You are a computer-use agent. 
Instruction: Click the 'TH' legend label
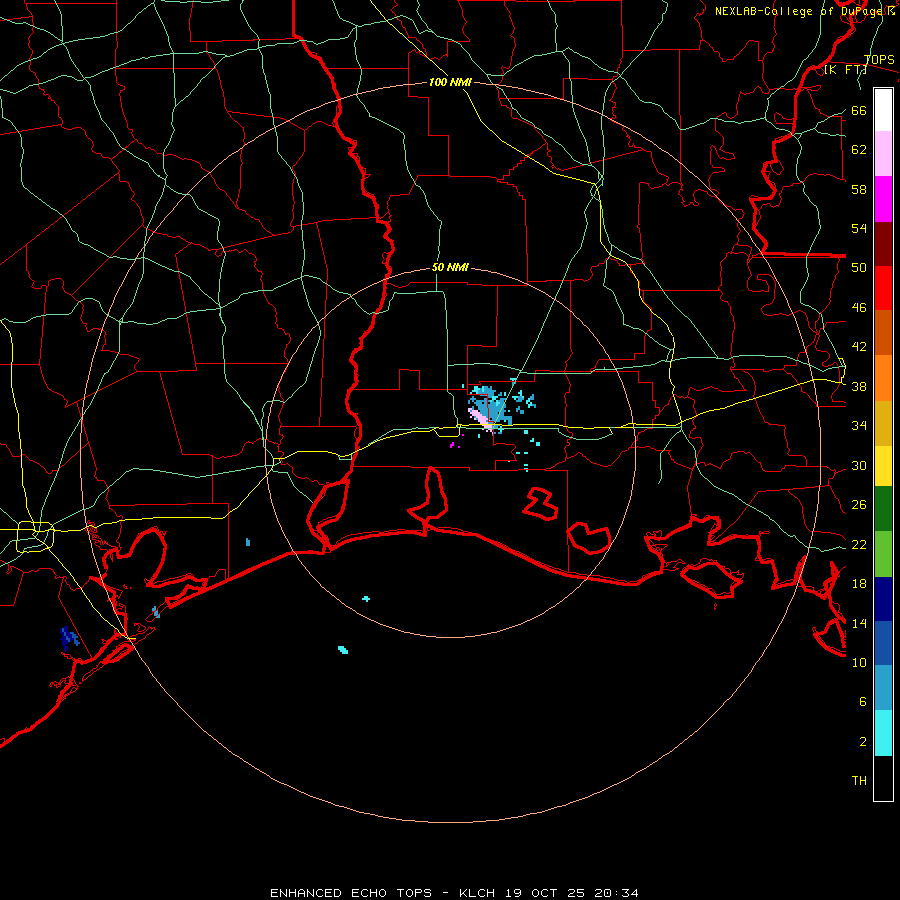coord(859,780)
